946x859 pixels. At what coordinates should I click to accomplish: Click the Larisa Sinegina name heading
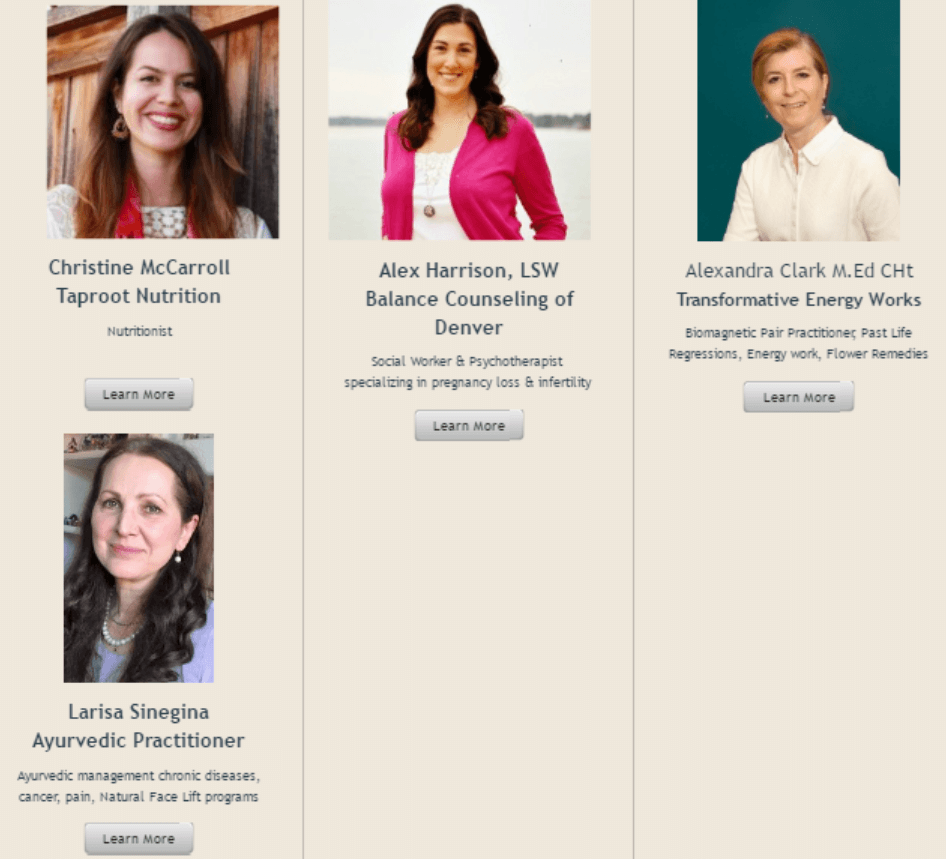[139, 712]
